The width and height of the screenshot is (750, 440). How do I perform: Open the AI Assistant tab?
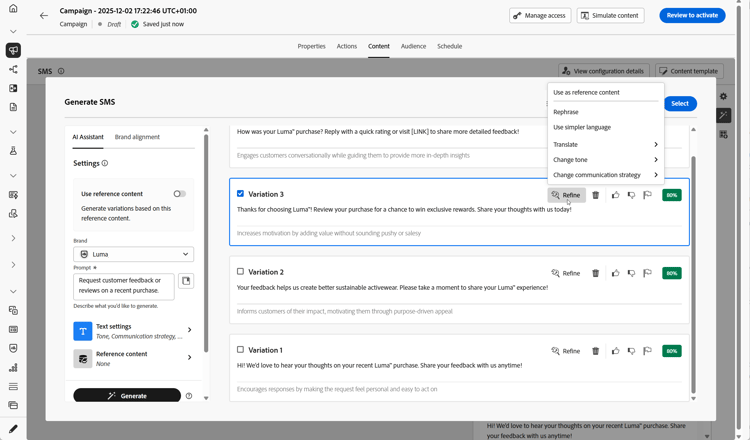pos(88,137)
